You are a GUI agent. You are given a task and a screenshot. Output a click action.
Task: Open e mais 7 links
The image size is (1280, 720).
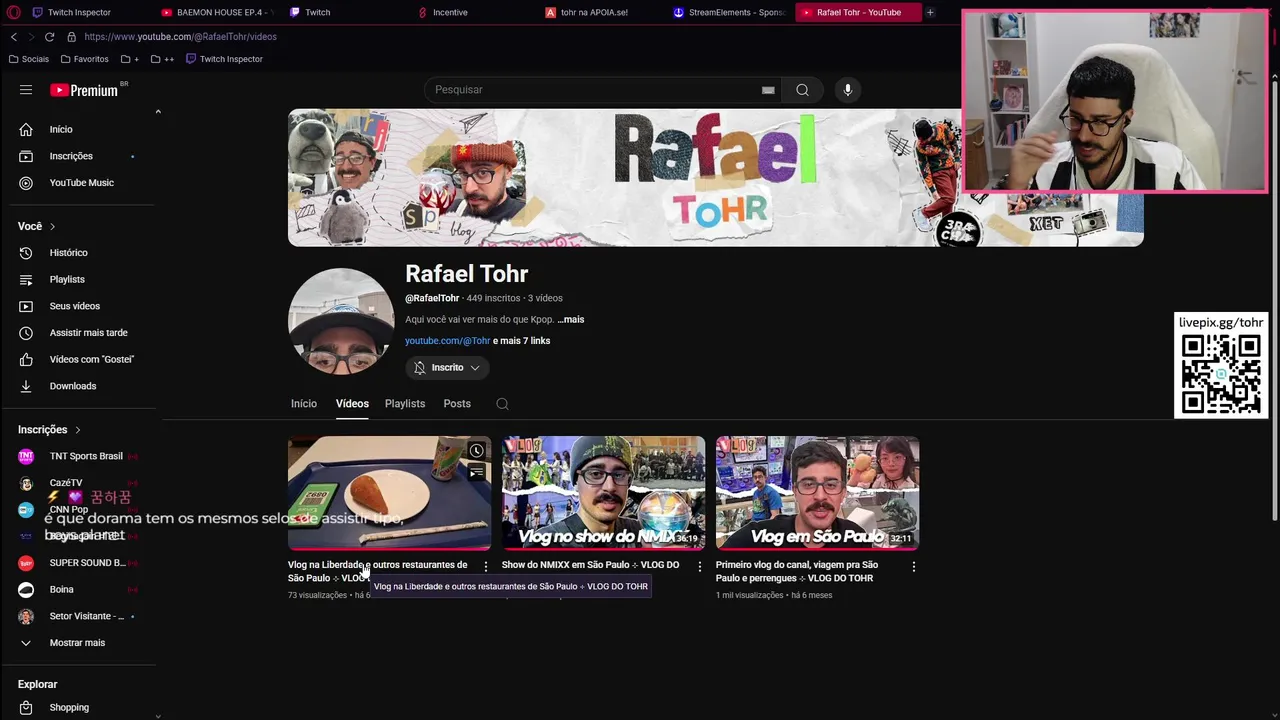pyautogui.click(x=521, y=341)
